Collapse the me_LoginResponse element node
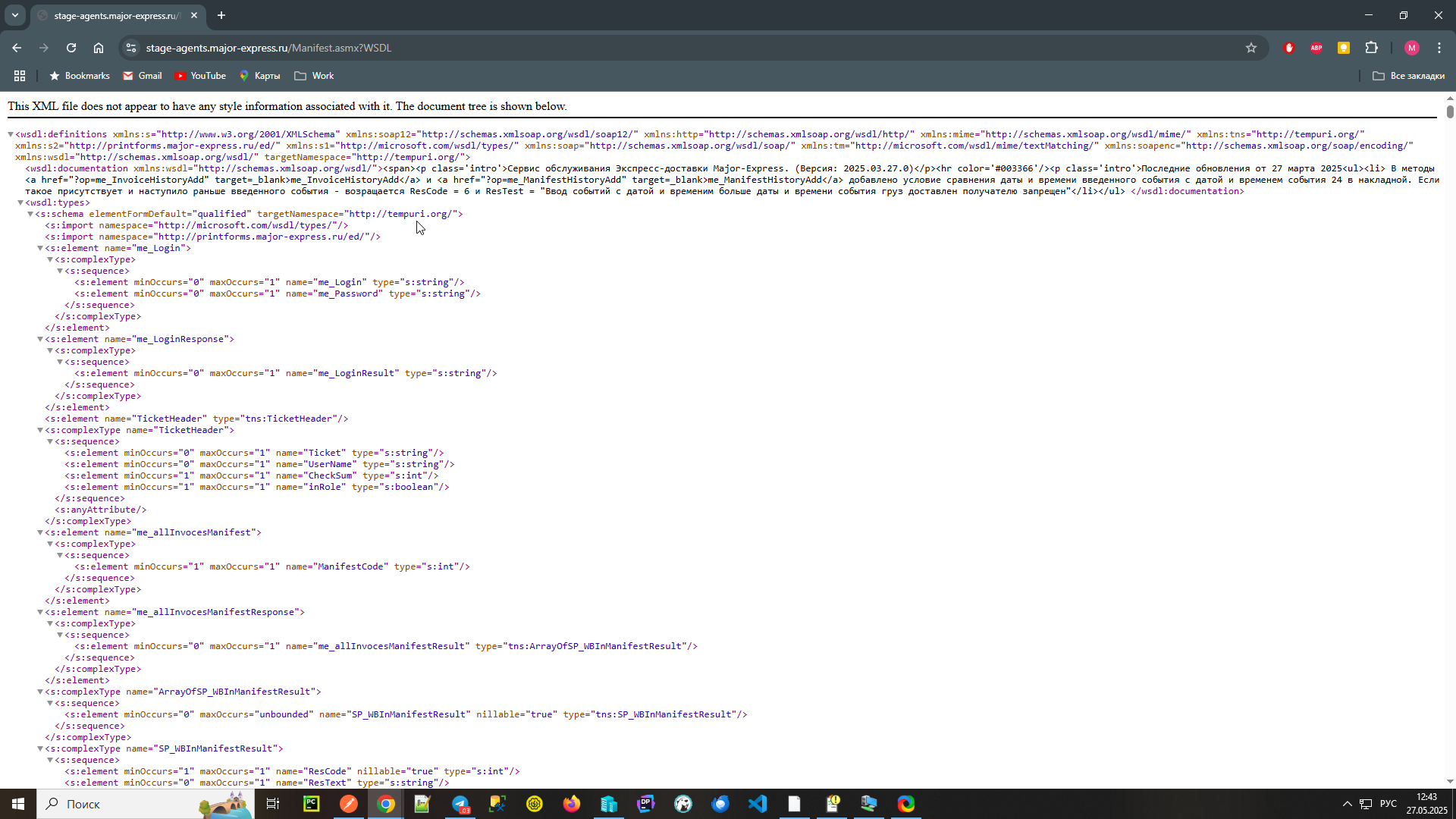 [x=40, y=339]
